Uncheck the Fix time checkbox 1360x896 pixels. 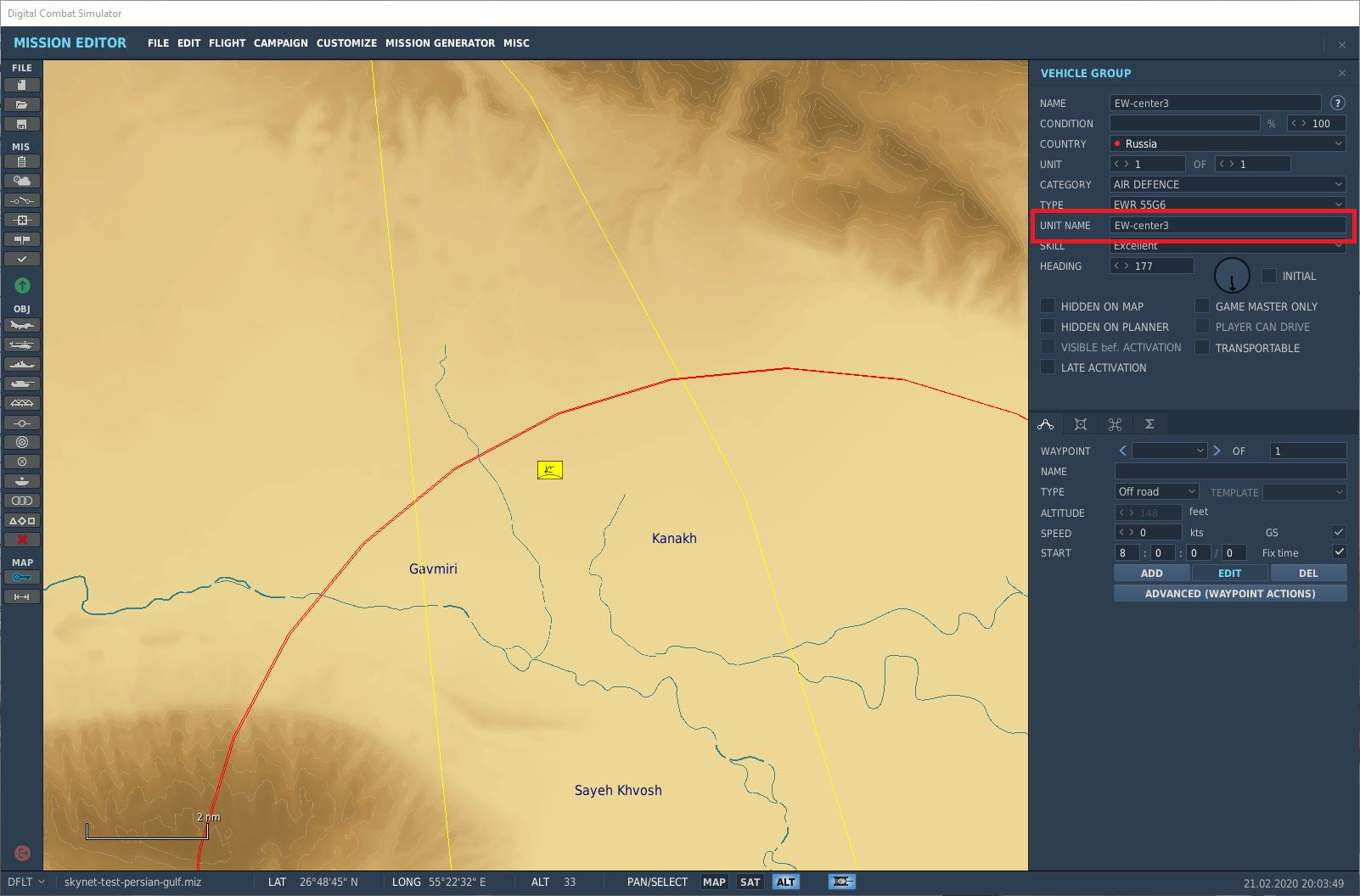1339,552
